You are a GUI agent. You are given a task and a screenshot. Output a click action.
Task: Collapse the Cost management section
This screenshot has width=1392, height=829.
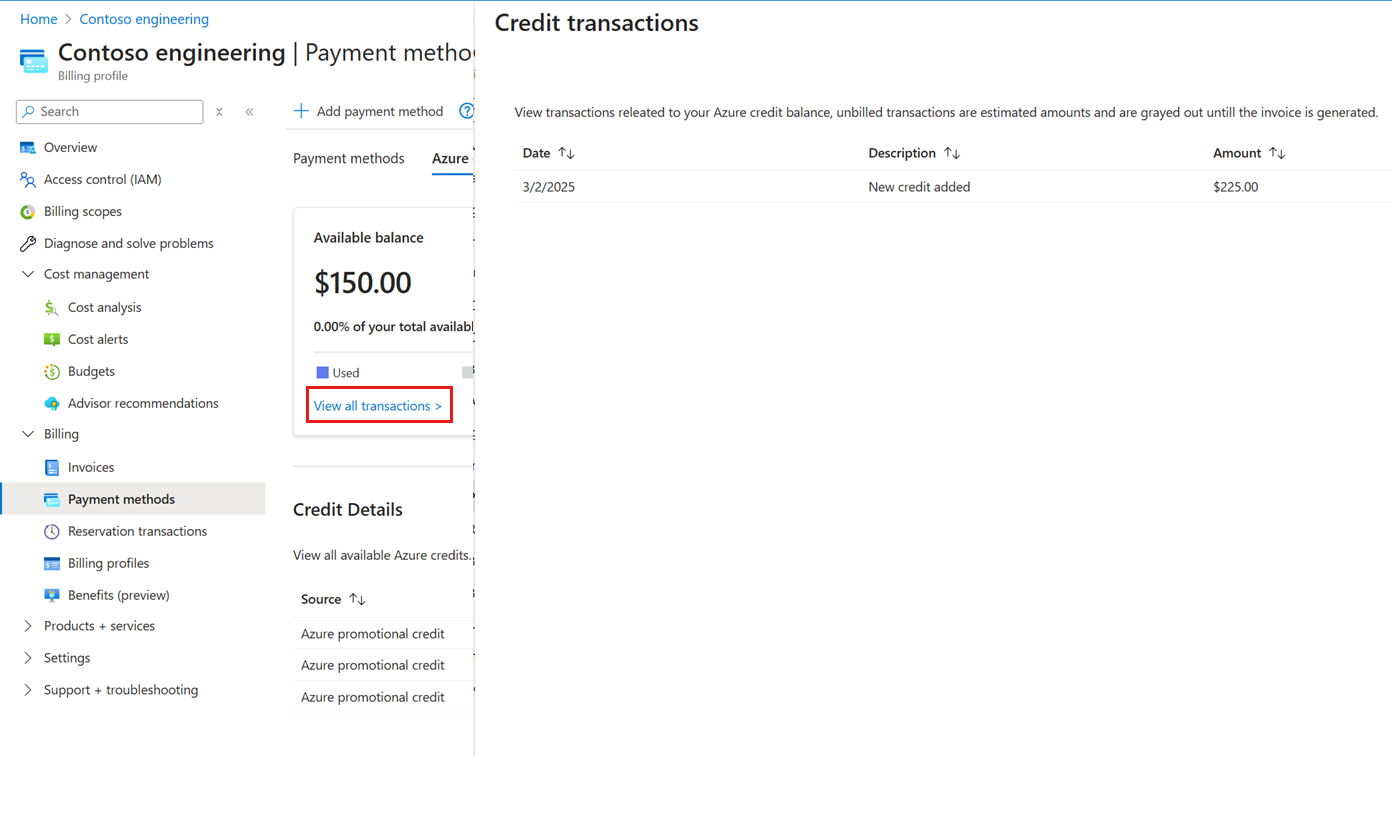[27, 273]
